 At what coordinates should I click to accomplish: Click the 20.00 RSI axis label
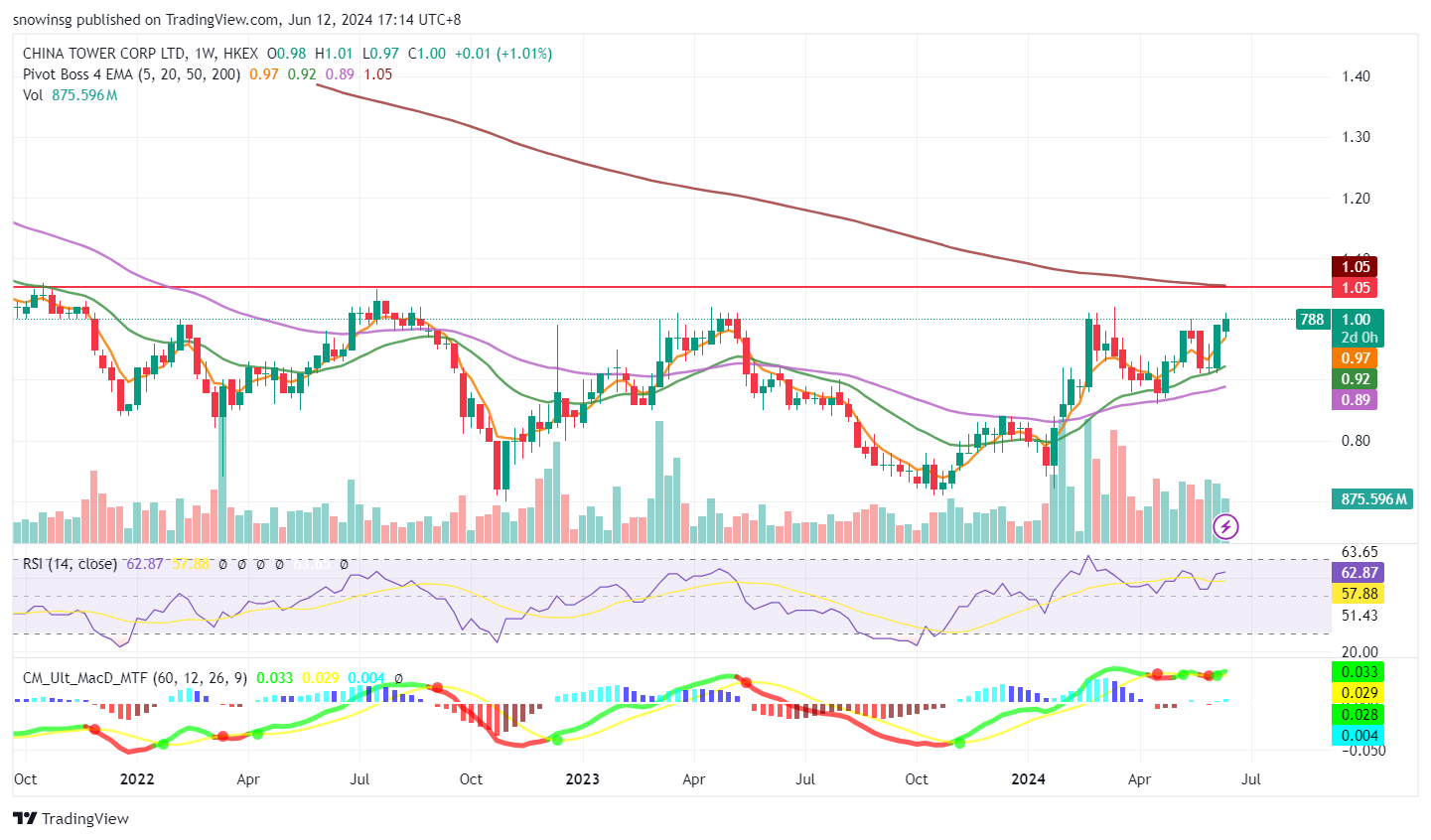click(x=1359, y=652)
